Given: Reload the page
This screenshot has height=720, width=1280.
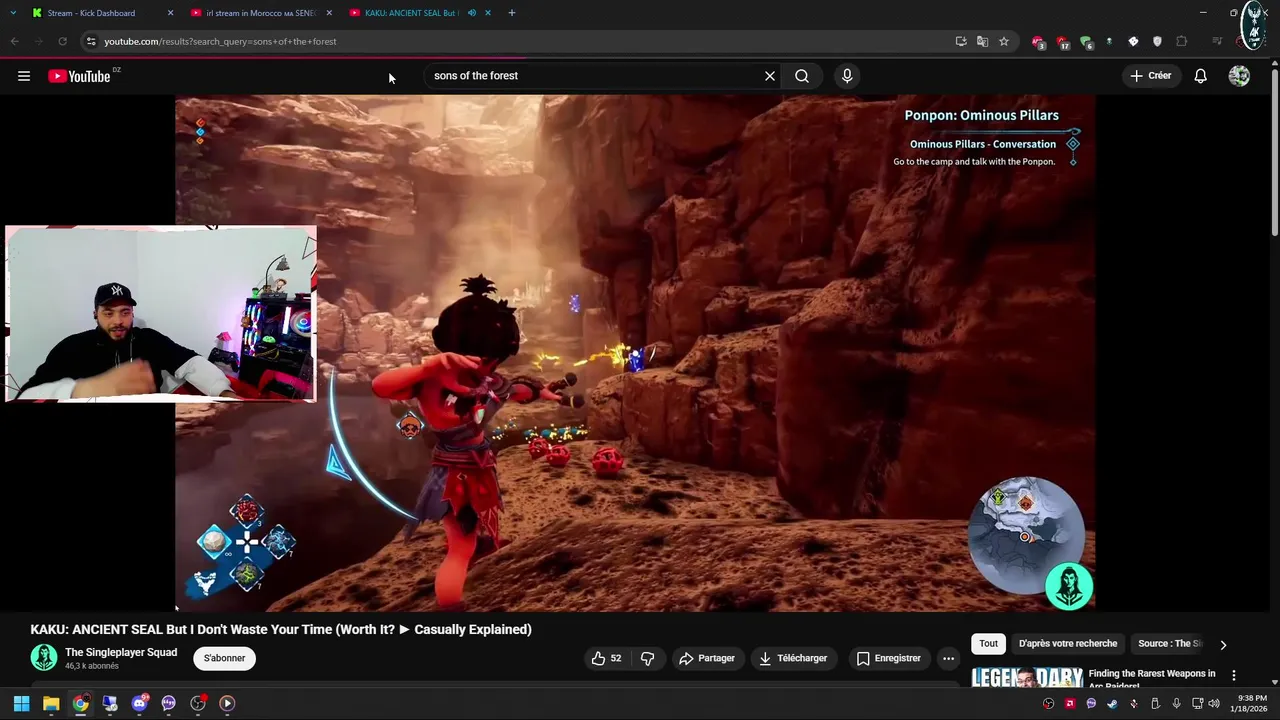Looking at the screenshot, I should [62, 41].
